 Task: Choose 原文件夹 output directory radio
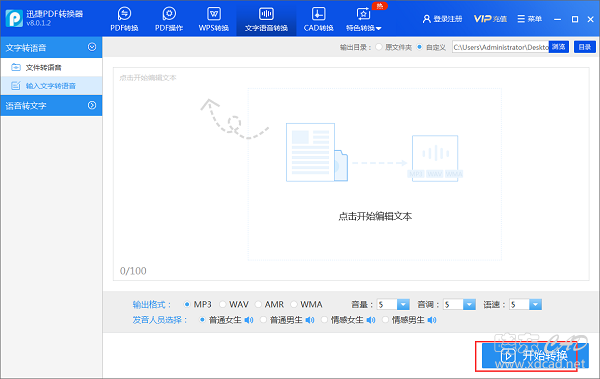coord(379,47)
